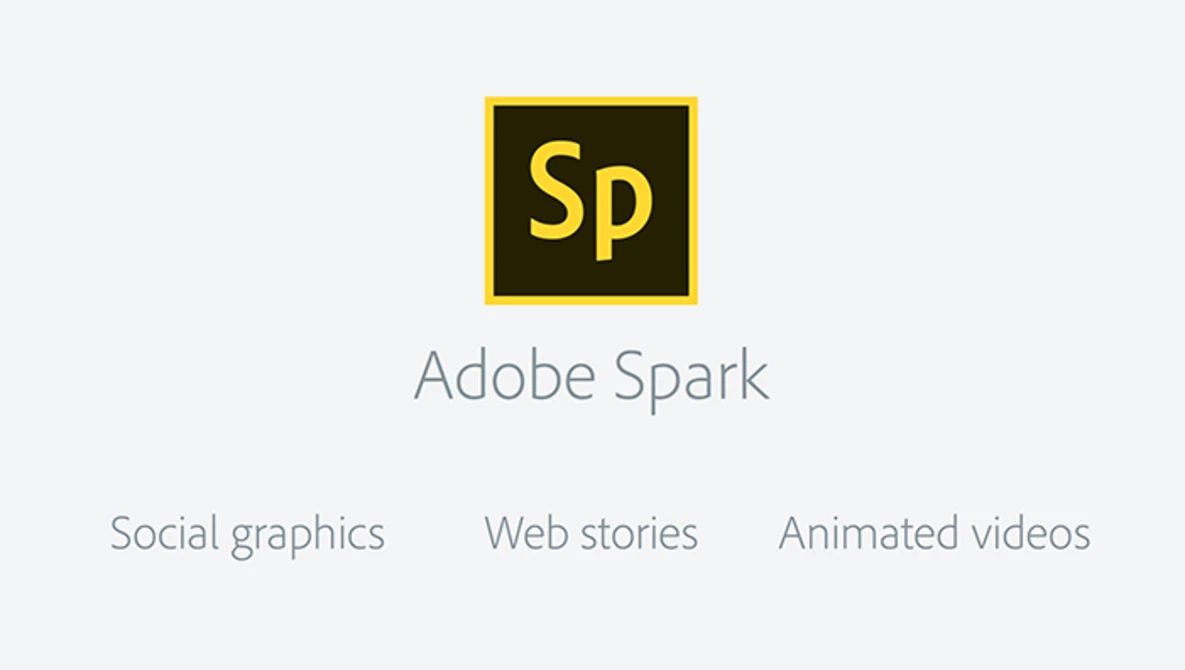Select the 'Web stories' label
This screenshot has width=1185, height=670.
[591, 533]
